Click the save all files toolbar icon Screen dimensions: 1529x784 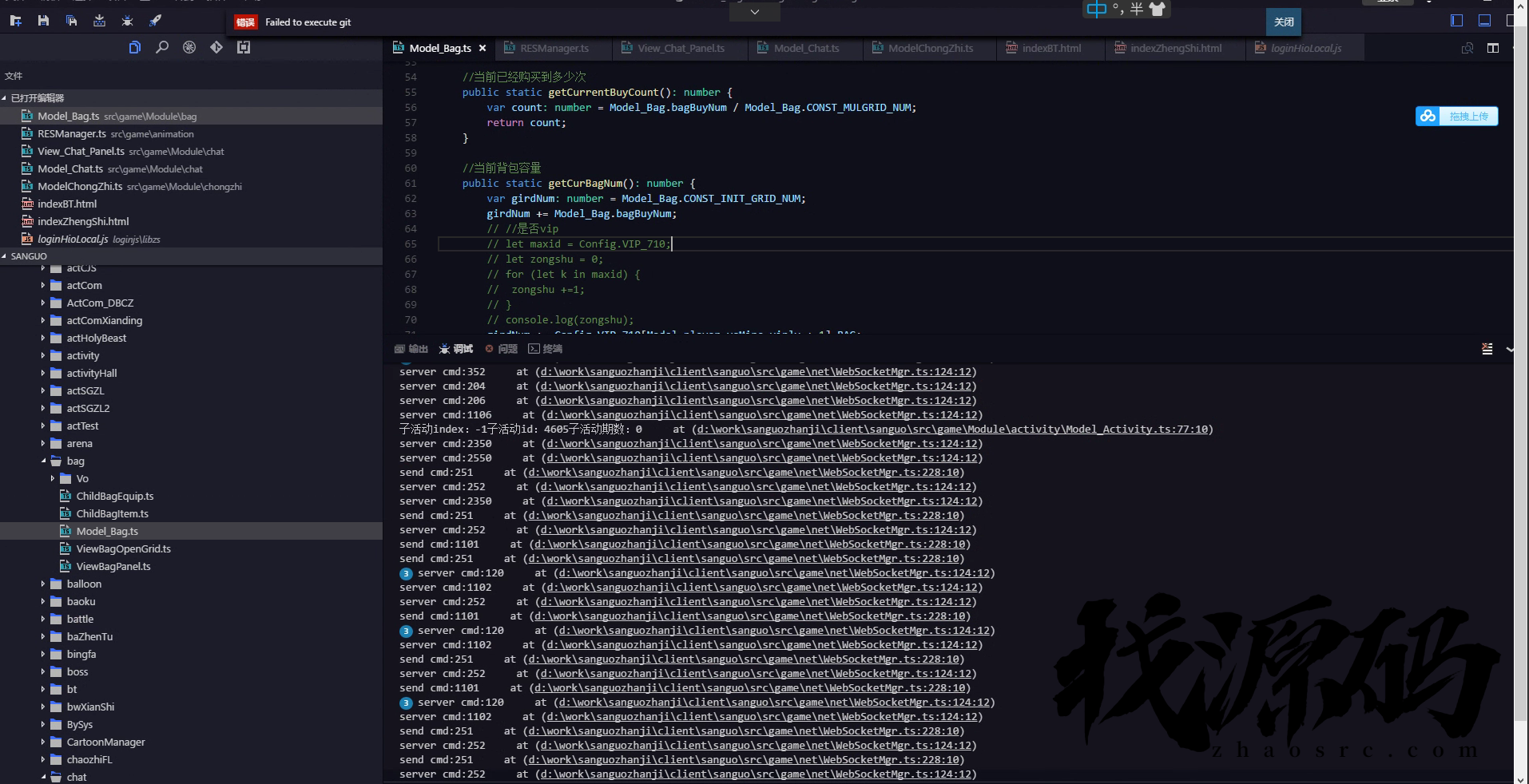click(71, 21)
